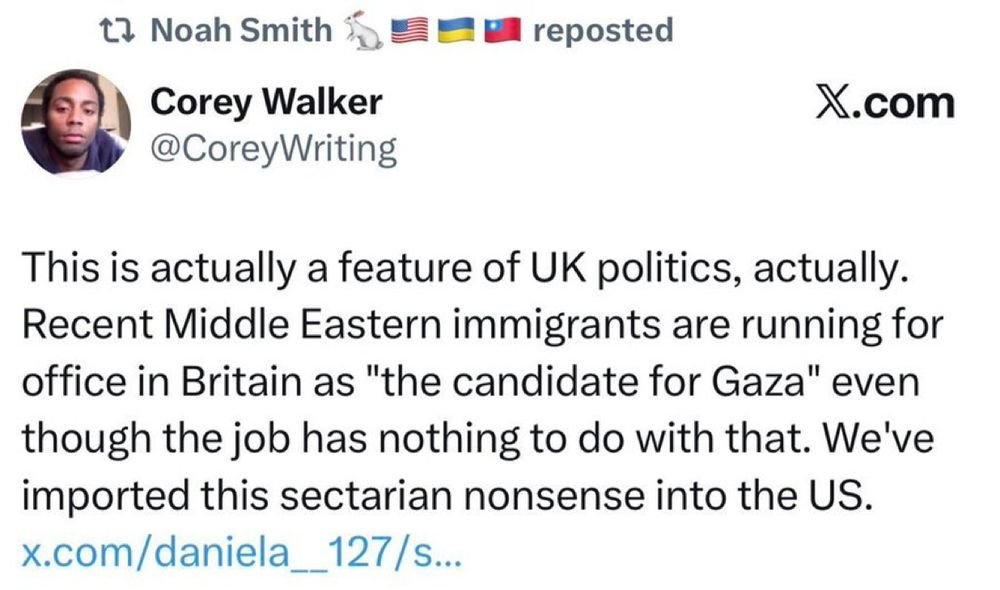
Task: Click the rabbit emoji beside Noah Smith
Action: click(x=361, y=32)
